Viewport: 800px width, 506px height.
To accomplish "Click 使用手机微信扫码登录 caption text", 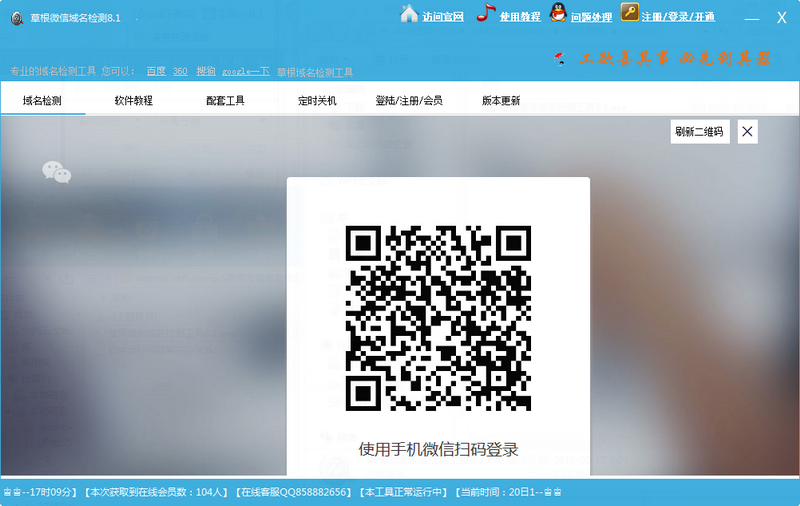I will coord(438,449).
